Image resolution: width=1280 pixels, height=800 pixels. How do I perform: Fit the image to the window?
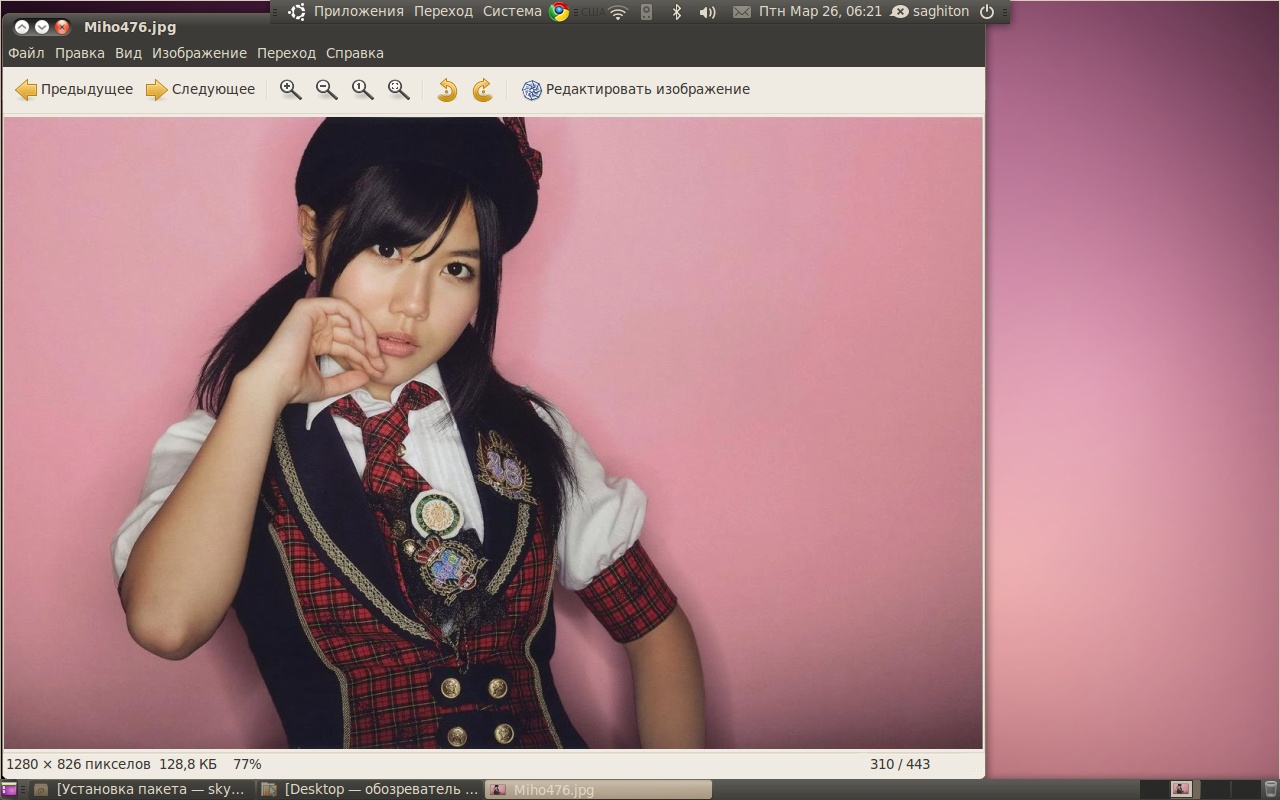pos(398,90)
